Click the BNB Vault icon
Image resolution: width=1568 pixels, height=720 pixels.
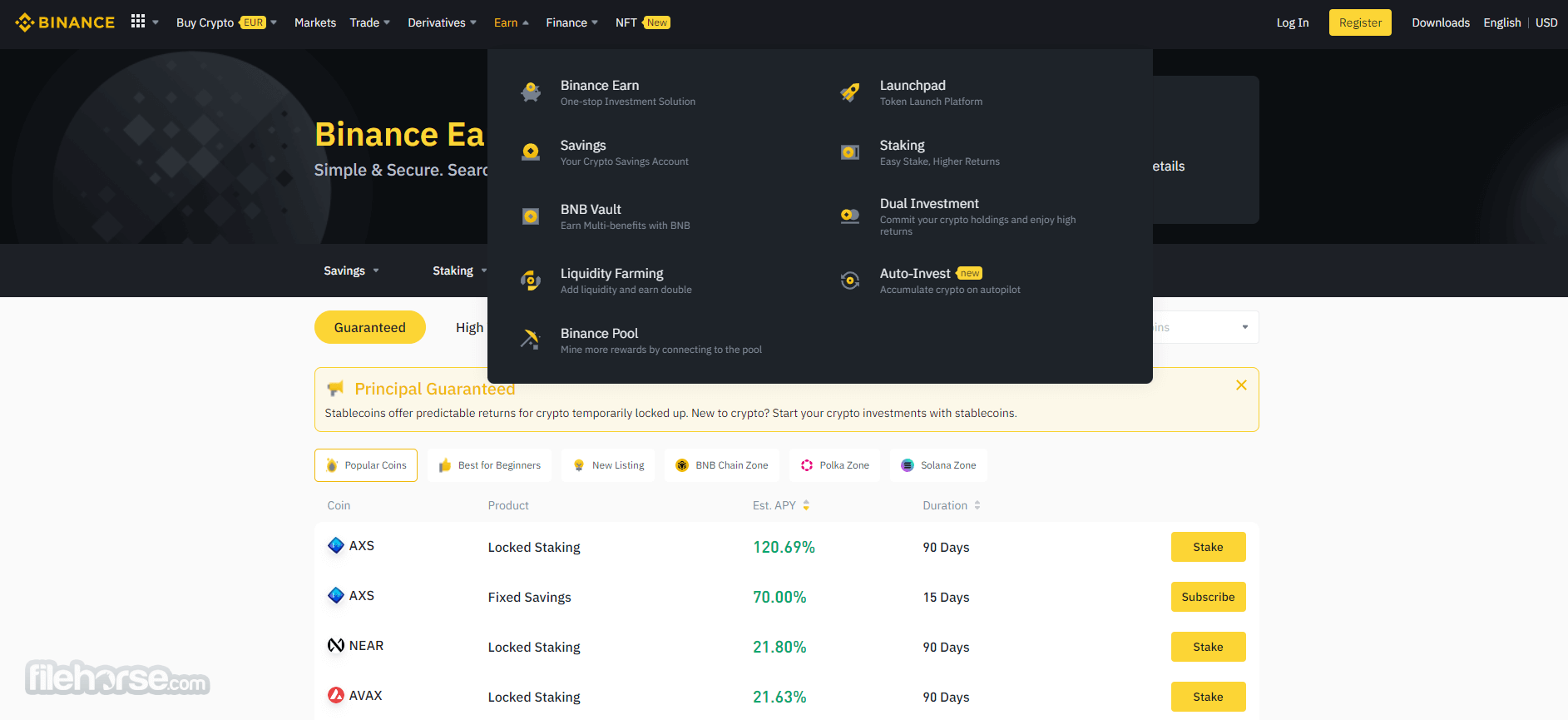coord(531,216)
